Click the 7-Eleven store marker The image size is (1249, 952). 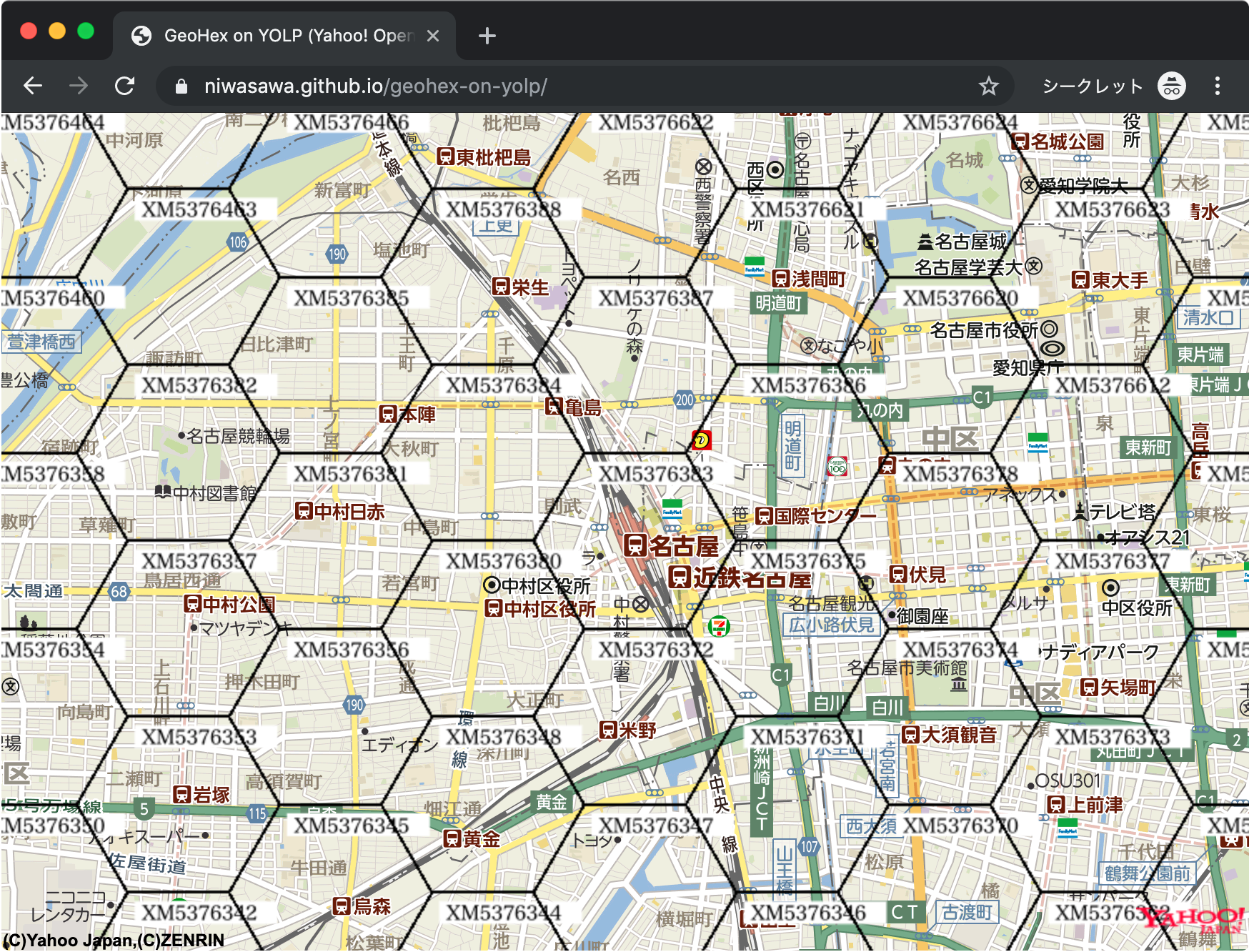pyautogui.click(x=718, y=627)
